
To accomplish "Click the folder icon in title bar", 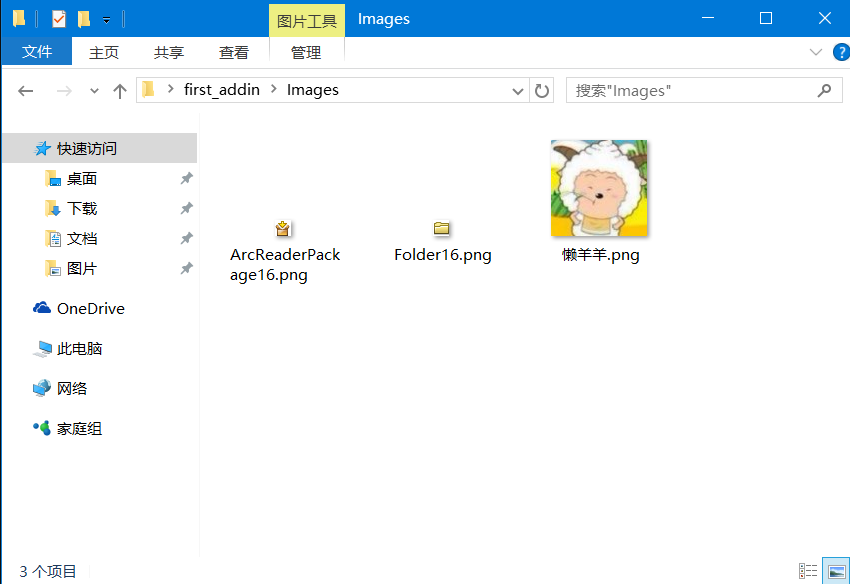I will click(19, 18).
